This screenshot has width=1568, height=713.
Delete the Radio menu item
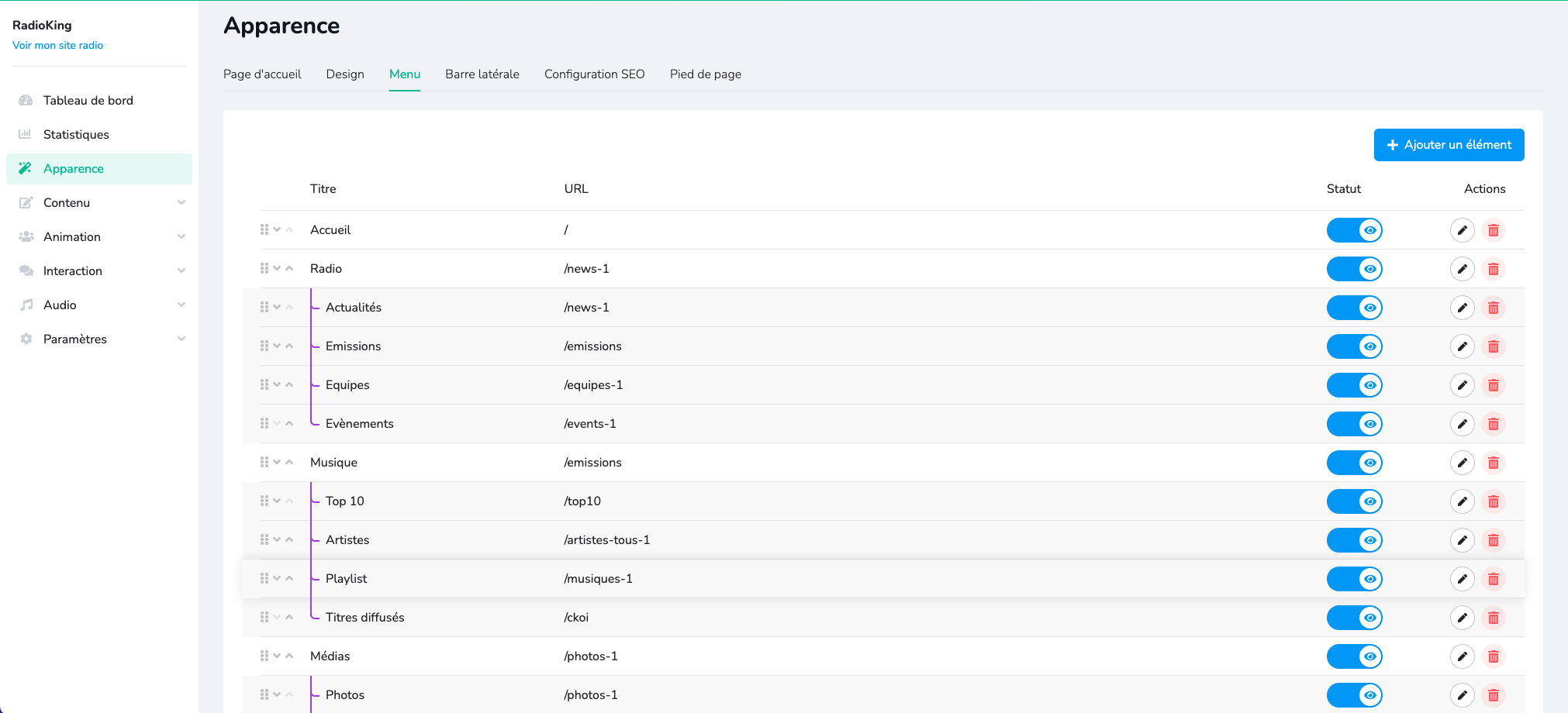pos(1493,269)
